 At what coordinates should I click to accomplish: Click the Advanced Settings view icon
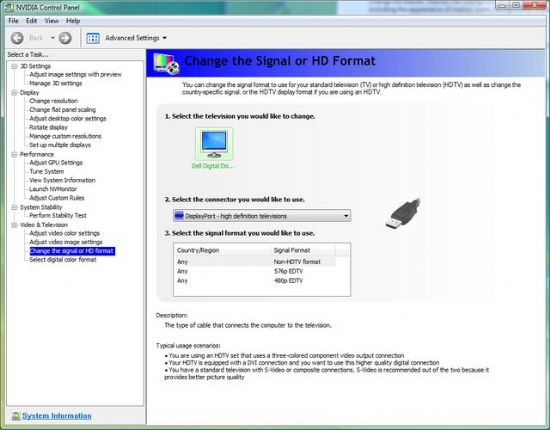click(93, 38)
